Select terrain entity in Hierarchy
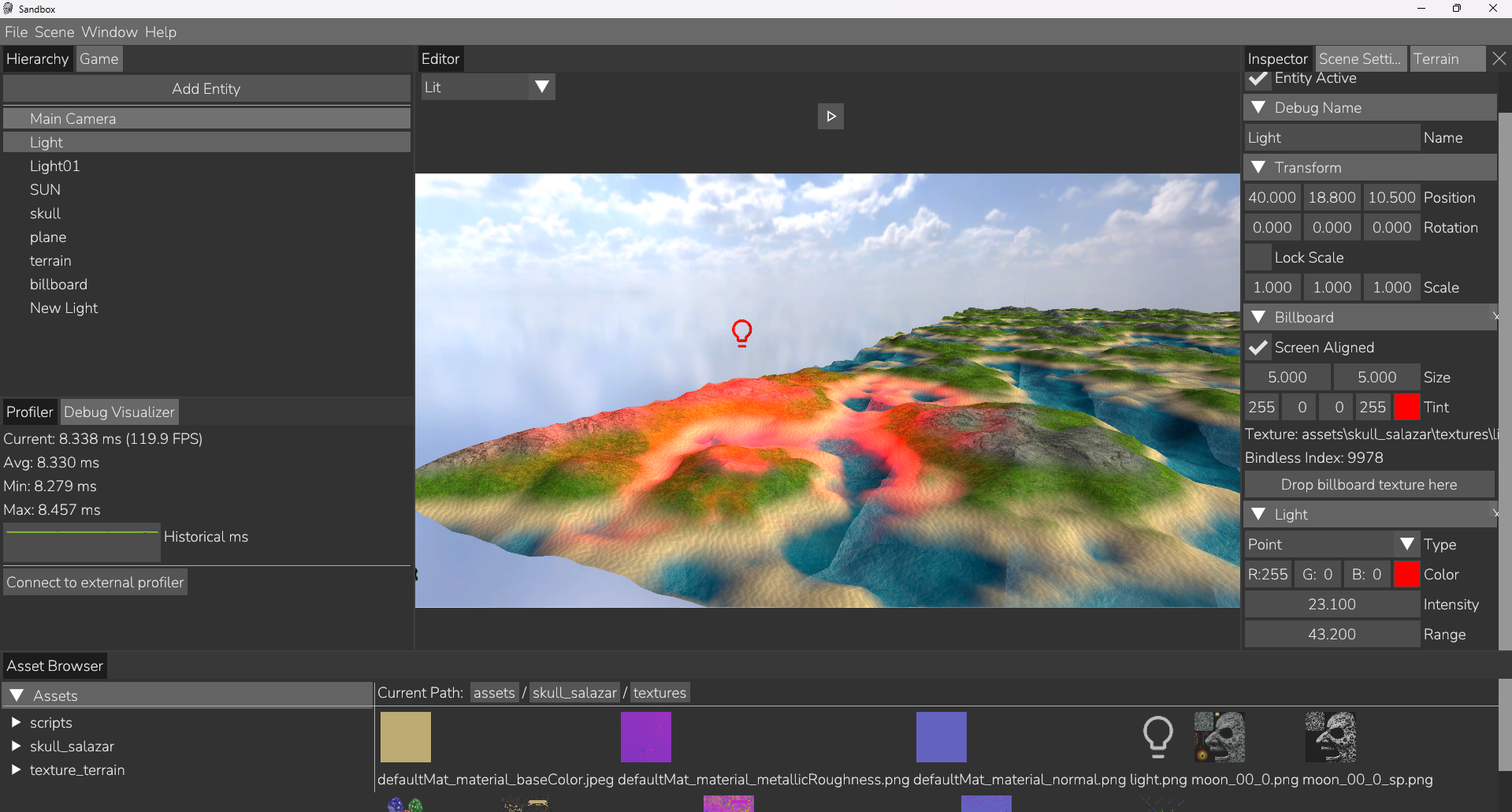The height and width of the screenshot is (812, 1512). [x=206, y=261]
